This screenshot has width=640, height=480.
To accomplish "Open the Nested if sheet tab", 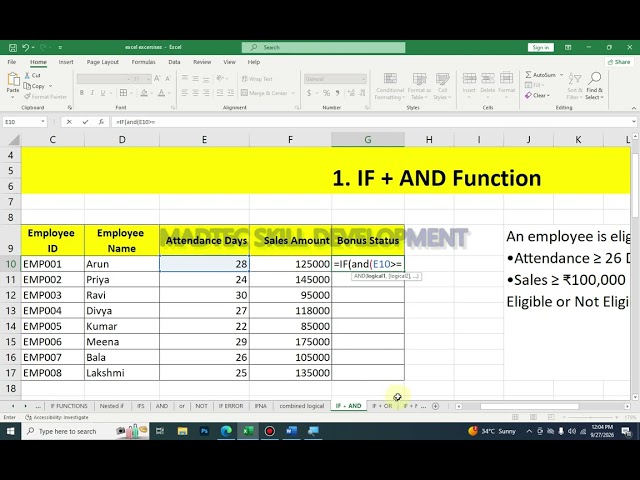I will coord(111,406).
